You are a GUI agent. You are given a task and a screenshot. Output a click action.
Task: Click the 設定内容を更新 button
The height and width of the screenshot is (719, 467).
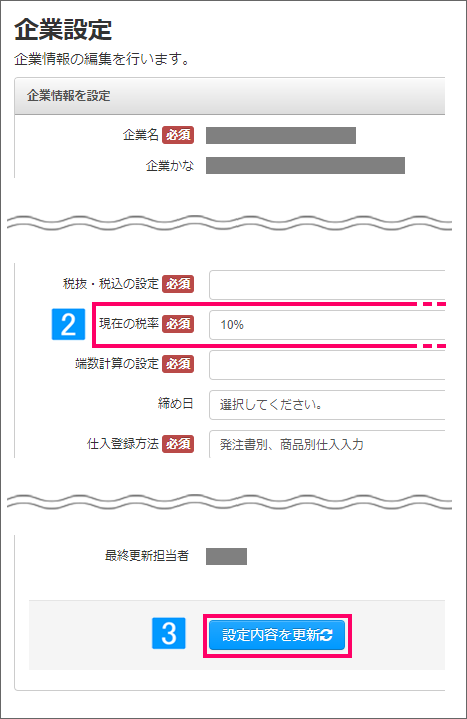[277, 635]
